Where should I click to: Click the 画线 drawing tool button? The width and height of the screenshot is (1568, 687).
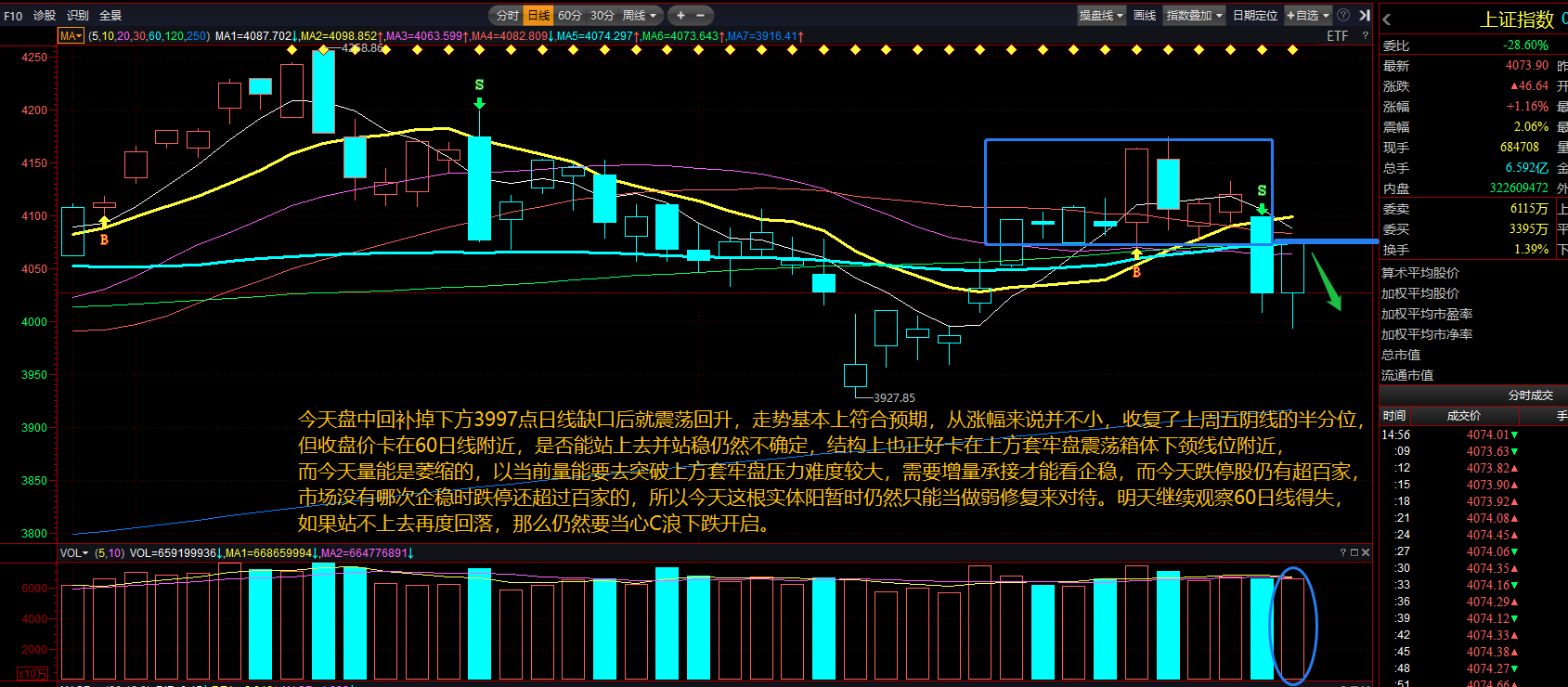(1145, 15)
